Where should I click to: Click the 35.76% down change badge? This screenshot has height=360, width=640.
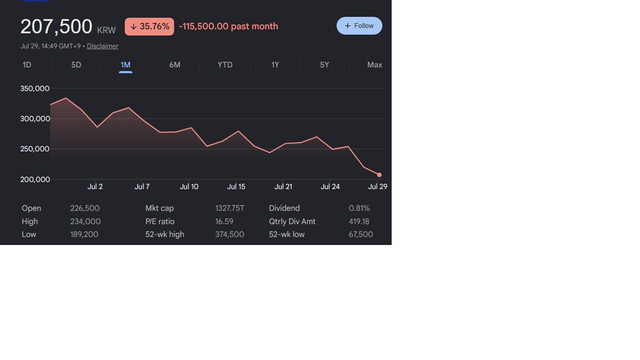(149, 27)
